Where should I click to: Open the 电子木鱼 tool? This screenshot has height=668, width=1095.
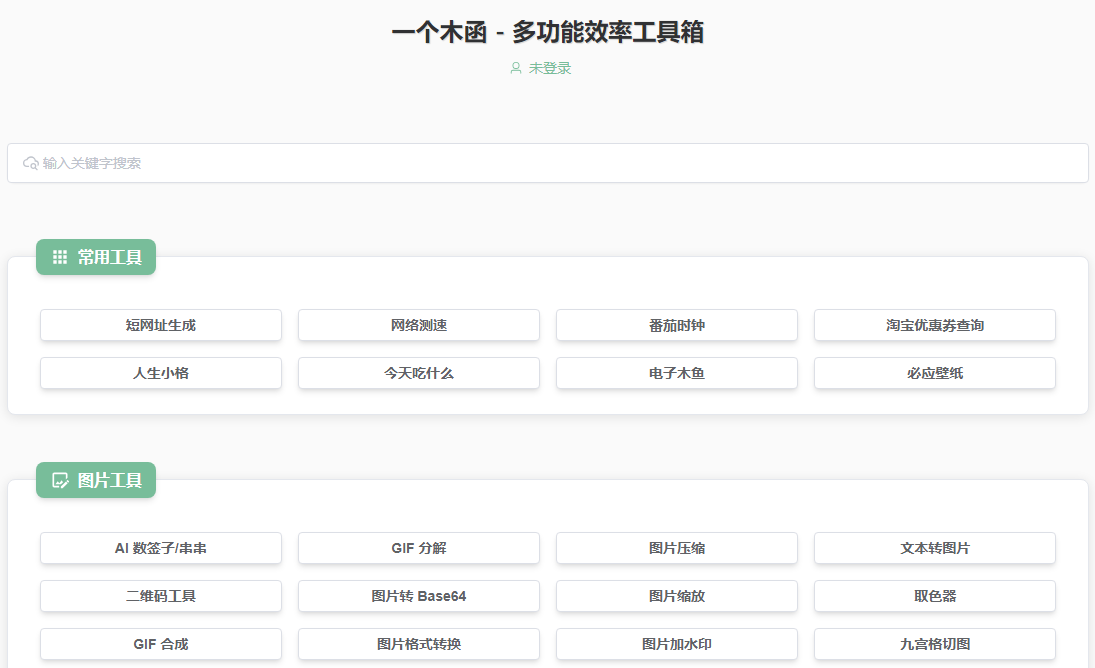click(677, 373)
